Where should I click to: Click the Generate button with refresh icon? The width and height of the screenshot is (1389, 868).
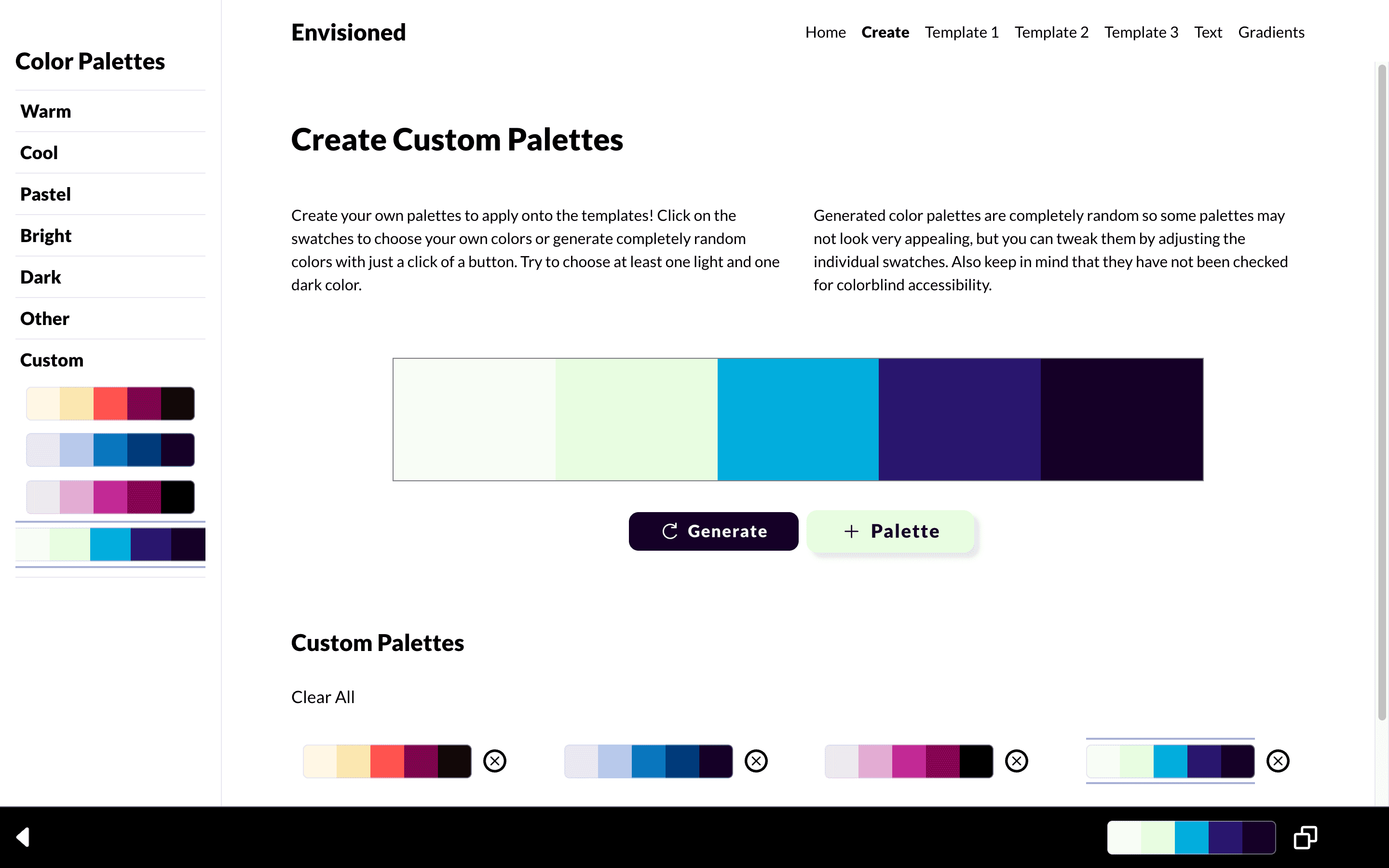point(713,531)
